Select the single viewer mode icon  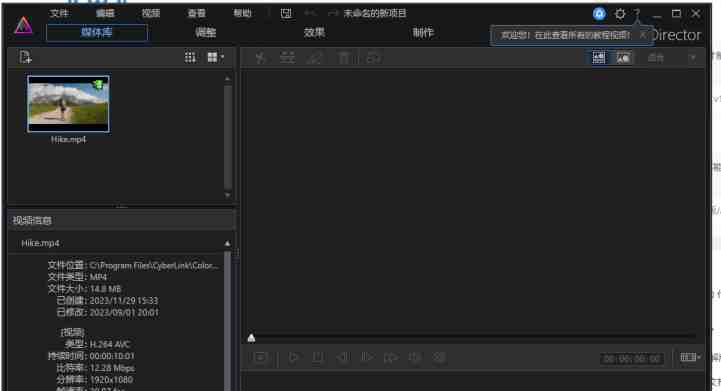click(623, 58)
